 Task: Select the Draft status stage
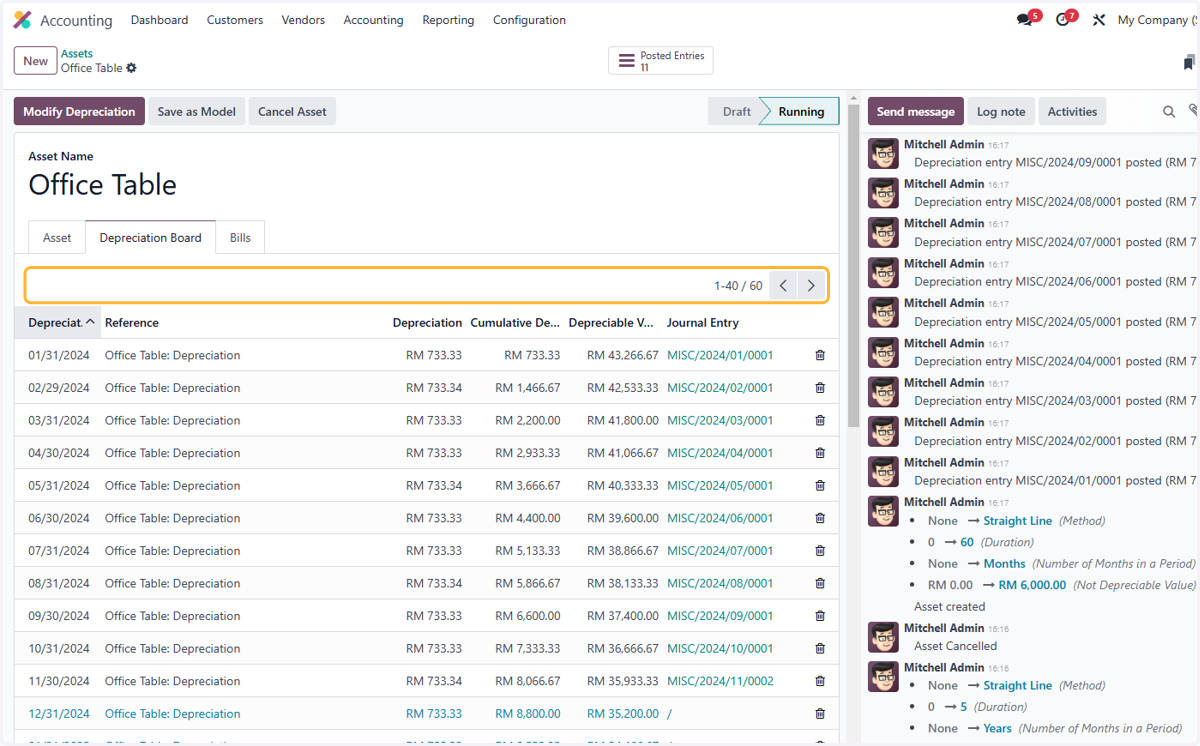click(736, 111)
